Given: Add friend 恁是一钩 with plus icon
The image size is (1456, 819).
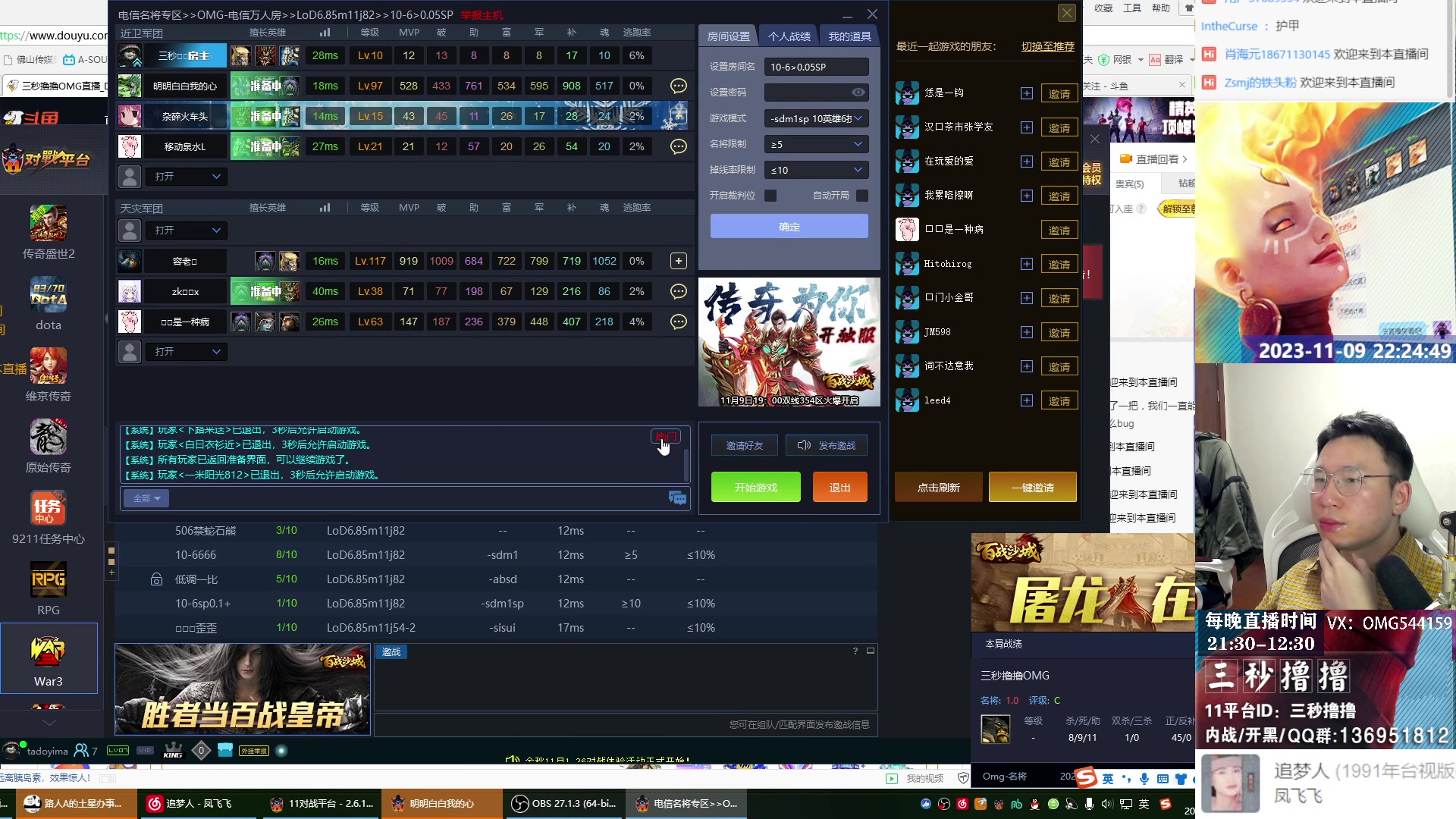Looking at the screenshot, I should click(1027, 93).
